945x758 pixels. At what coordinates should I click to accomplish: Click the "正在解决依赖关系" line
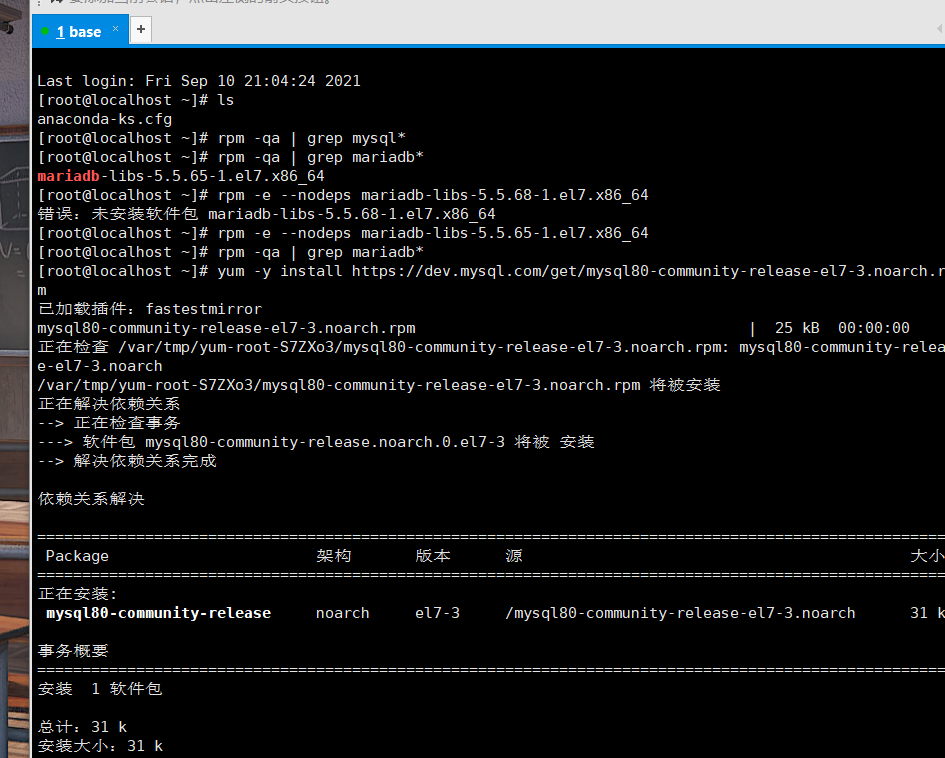pyautogui.click(x=108, y=404)
